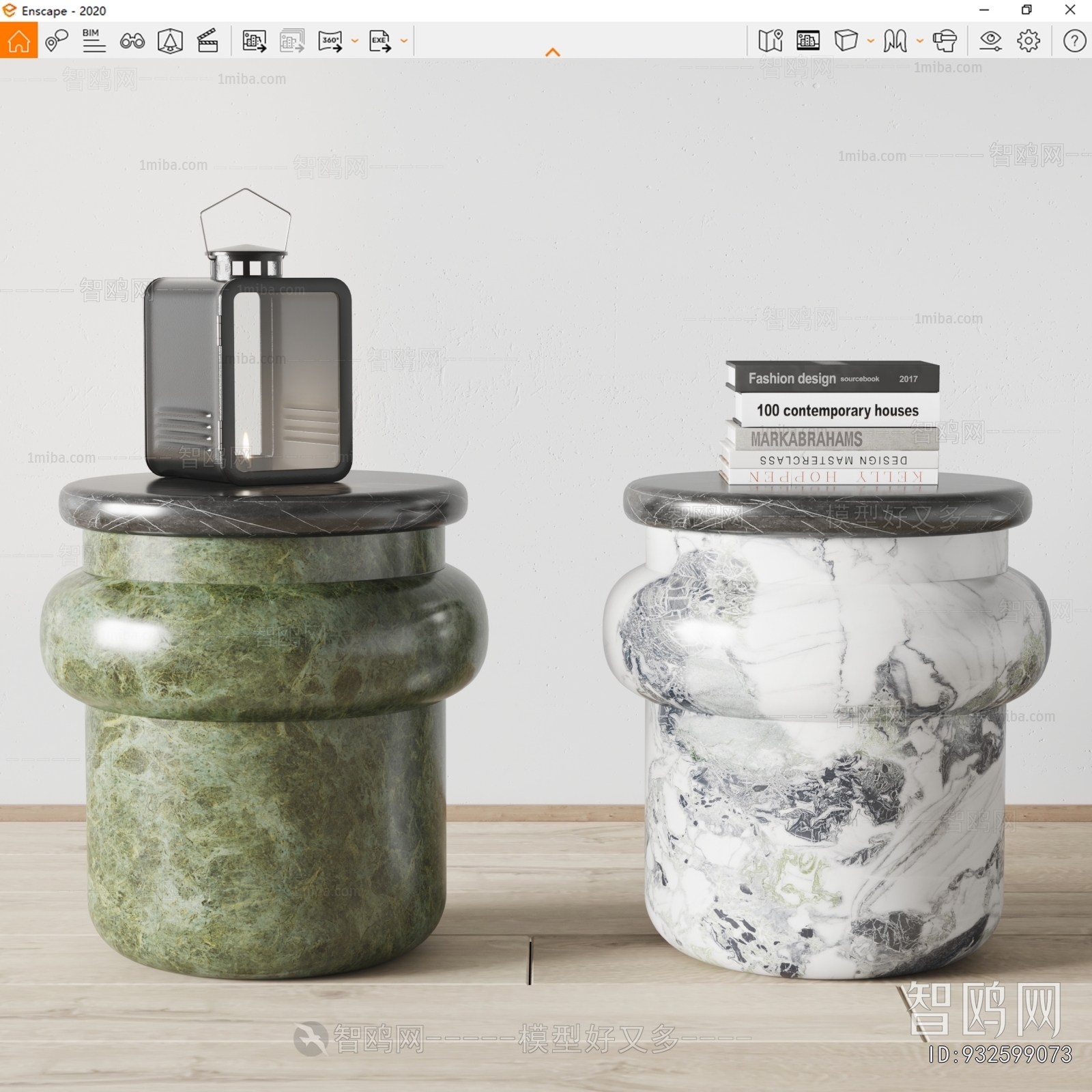Click the 'MARKABRAHAMS' book spine

click(831, 438)
